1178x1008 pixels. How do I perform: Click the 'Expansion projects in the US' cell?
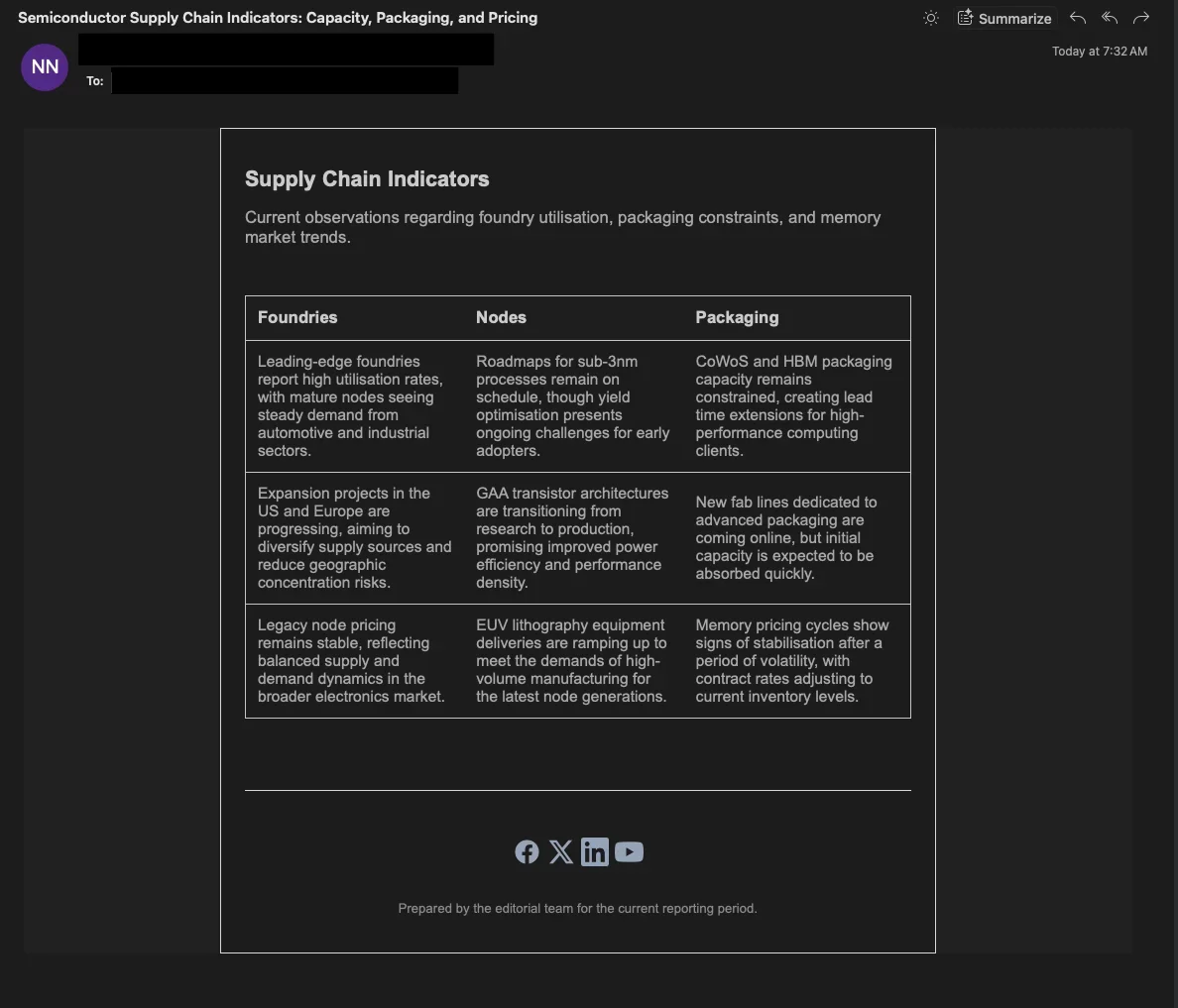(355, 538)
